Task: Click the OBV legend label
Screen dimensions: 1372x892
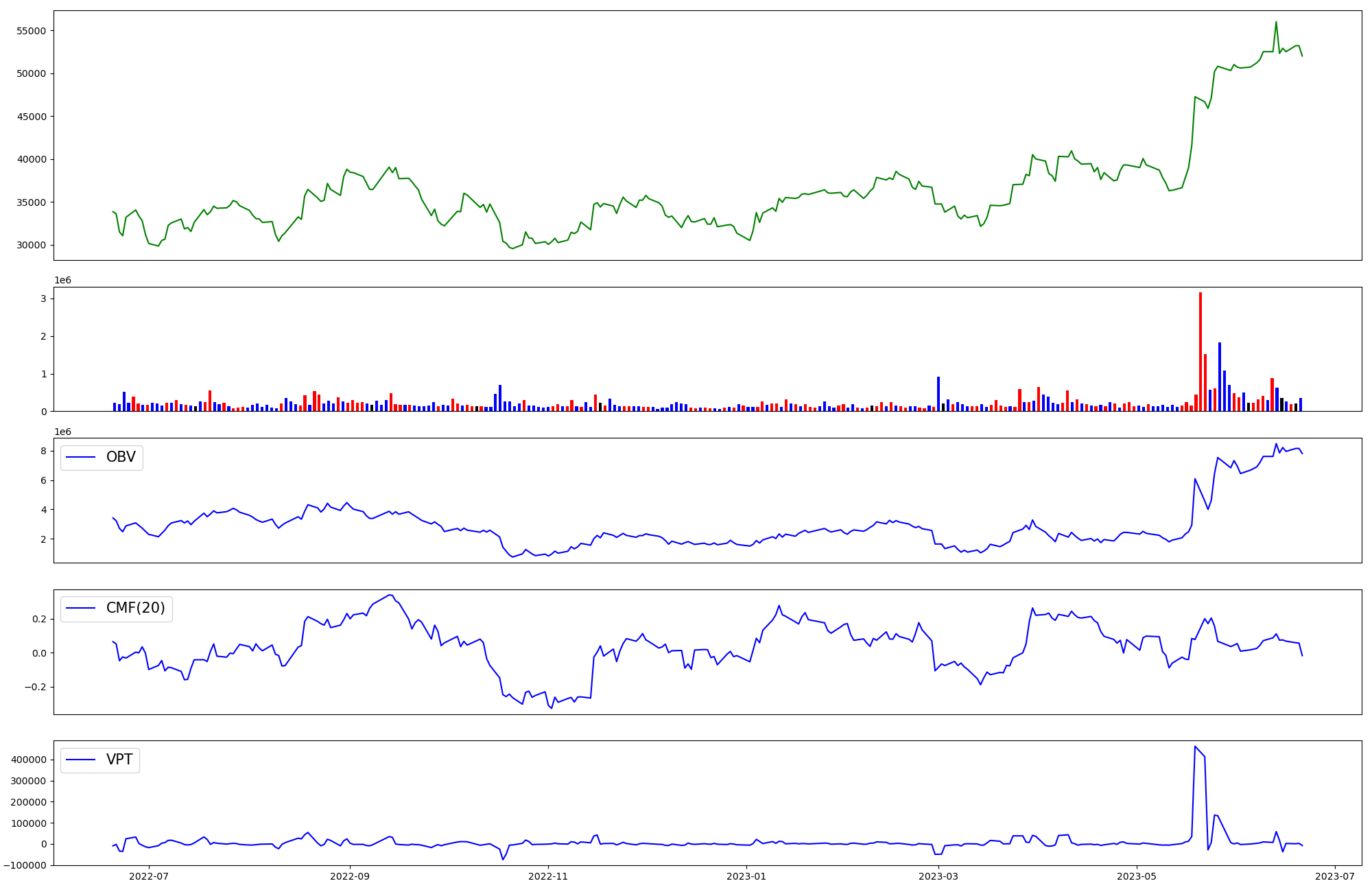Action: point(121,457)
